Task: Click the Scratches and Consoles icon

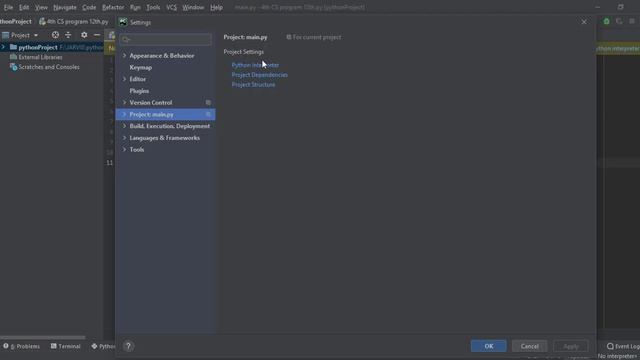Action: [x=13, y=67]
